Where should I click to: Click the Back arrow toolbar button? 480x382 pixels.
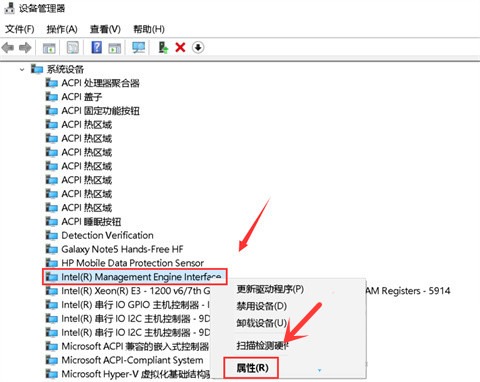pos(8,48)
